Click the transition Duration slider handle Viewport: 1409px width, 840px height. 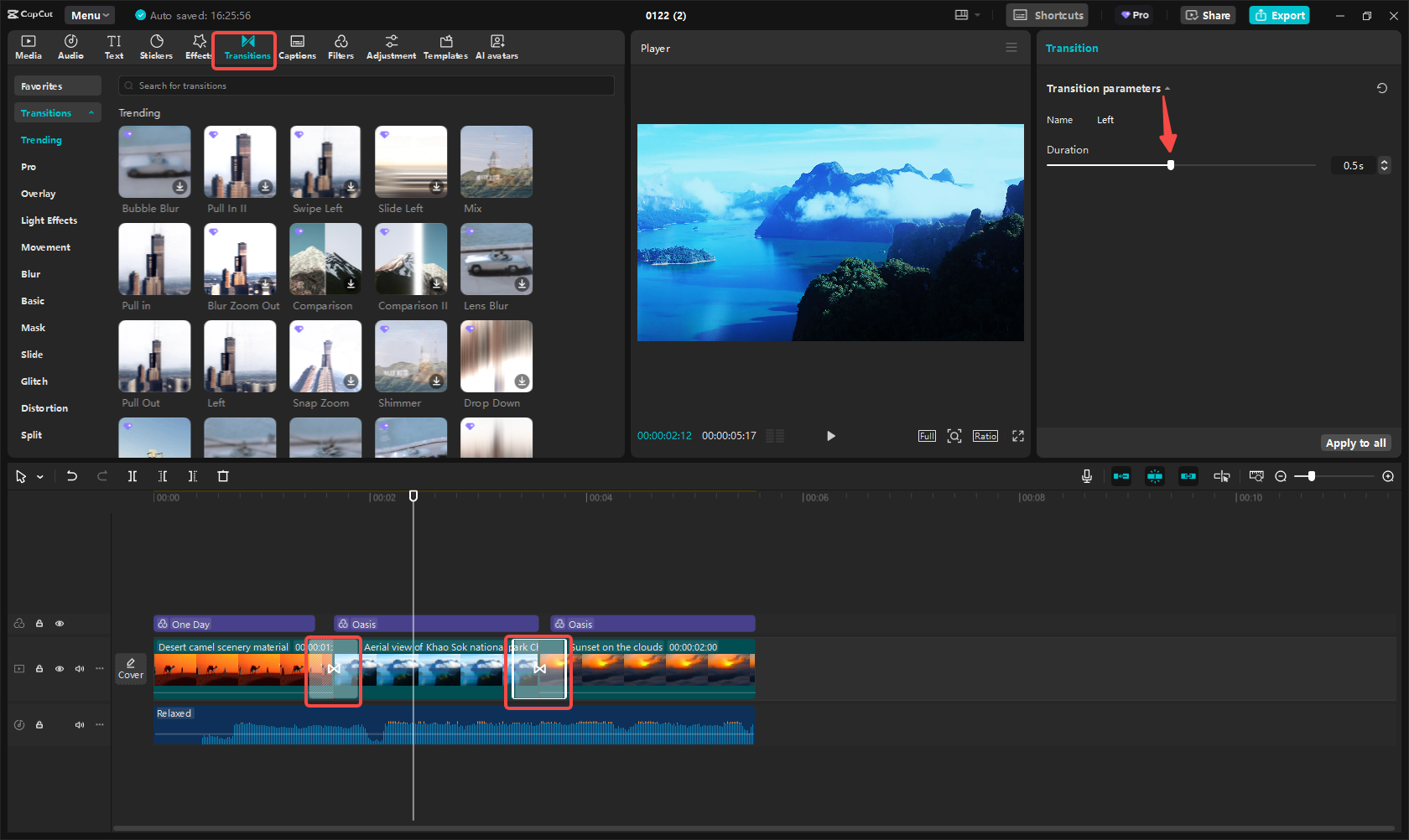pos(1171,165)
